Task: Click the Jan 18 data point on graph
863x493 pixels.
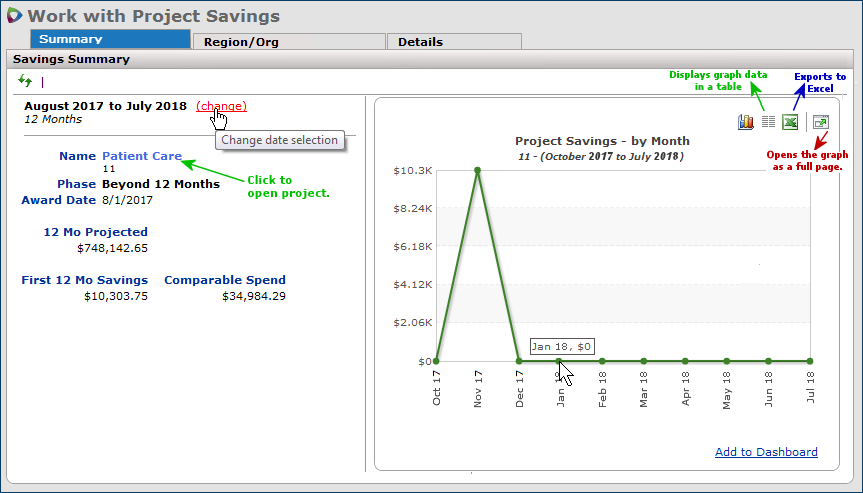Action: (x=560, y=361)
